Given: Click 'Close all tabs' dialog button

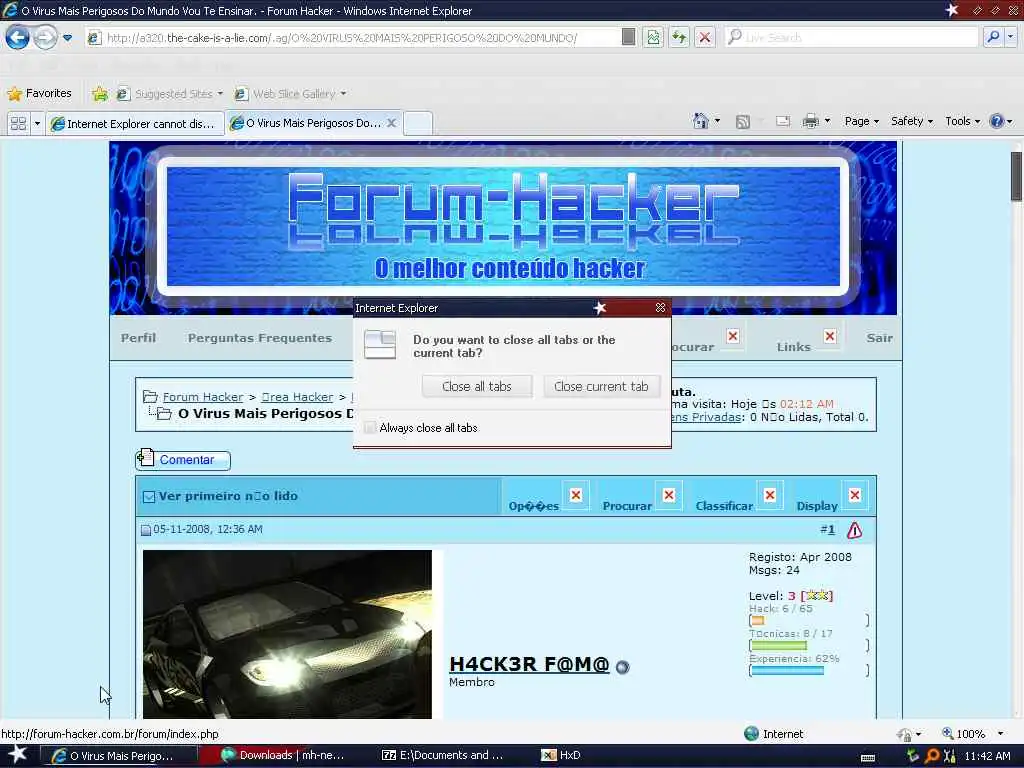Looking at the screenshot, I should (x=477, y=386).
